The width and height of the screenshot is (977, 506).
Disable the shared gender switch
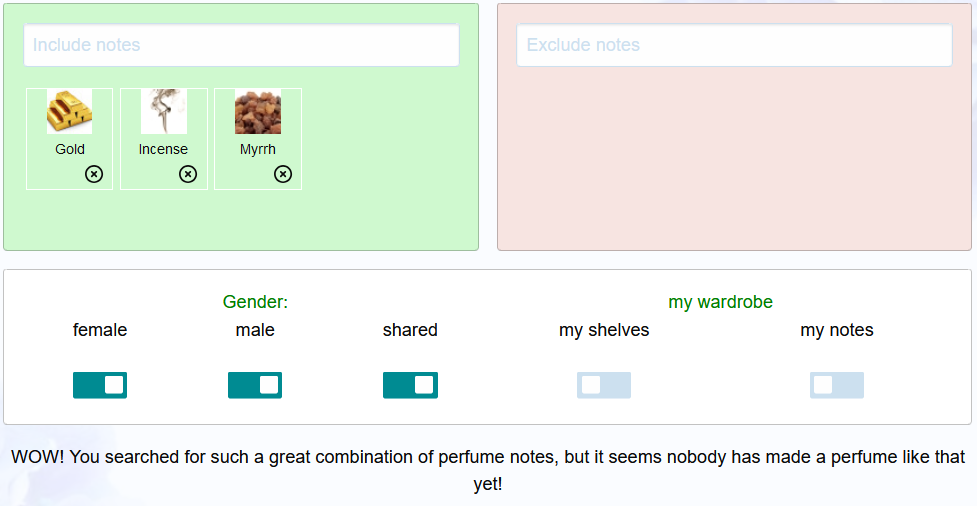click(x=410, y=385)
